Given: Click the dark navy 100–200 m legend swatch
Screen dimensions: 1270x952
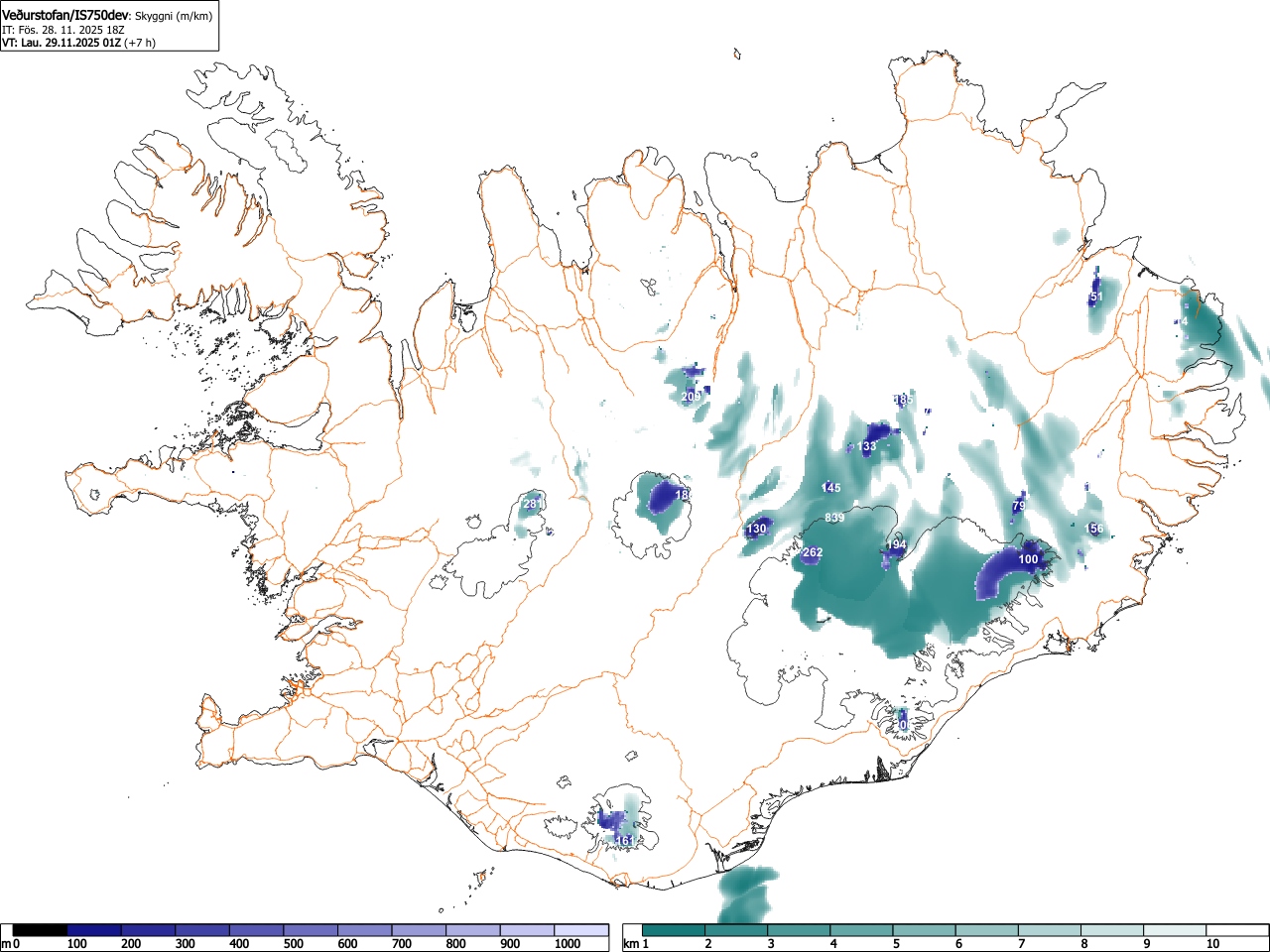Looking at the screenshot, I should pyautogui.click(x=94, y=930).
